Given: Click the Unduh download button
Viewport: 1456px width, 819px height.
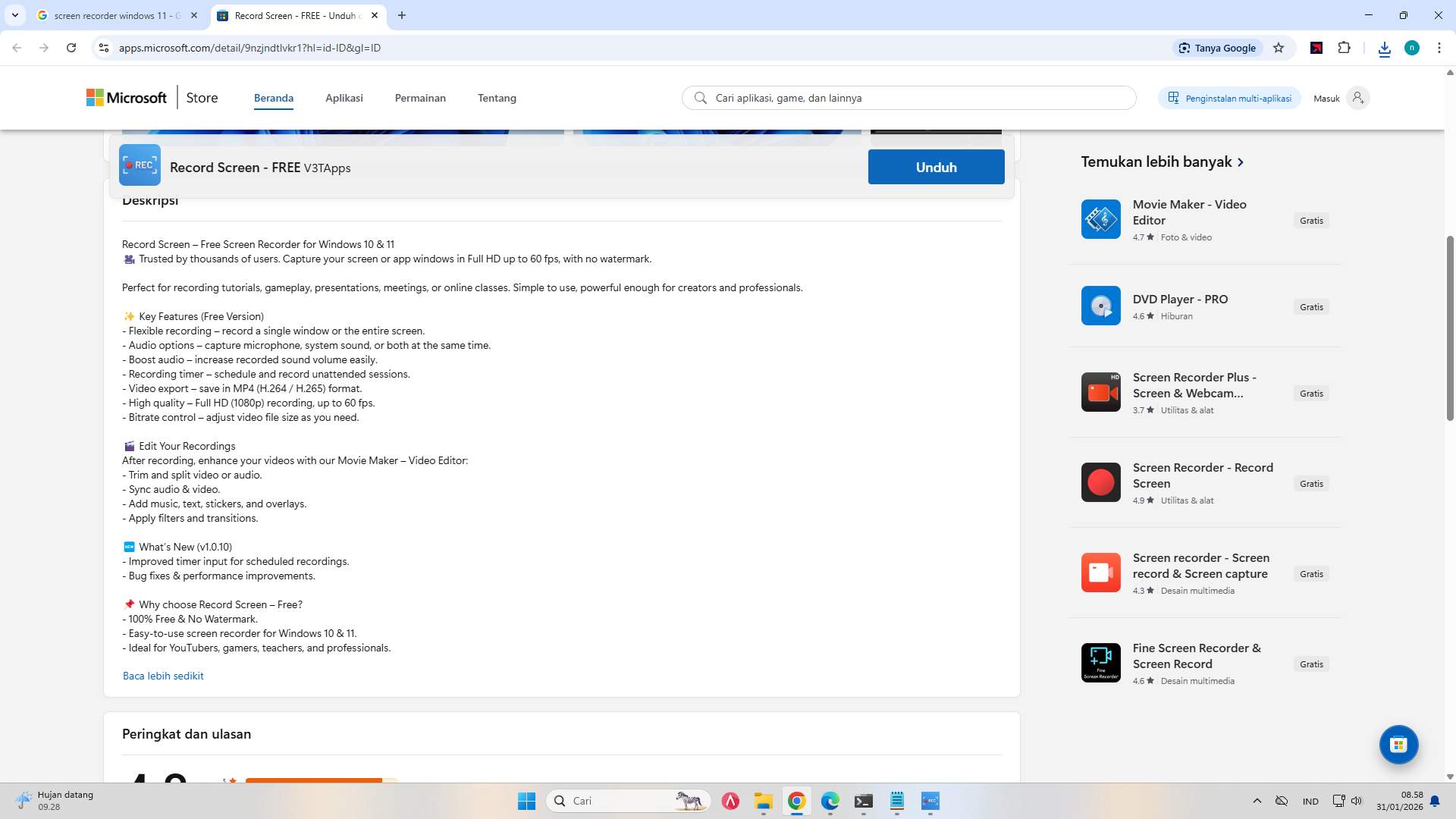Looking at the screenshot, I should tap(936, 167).
